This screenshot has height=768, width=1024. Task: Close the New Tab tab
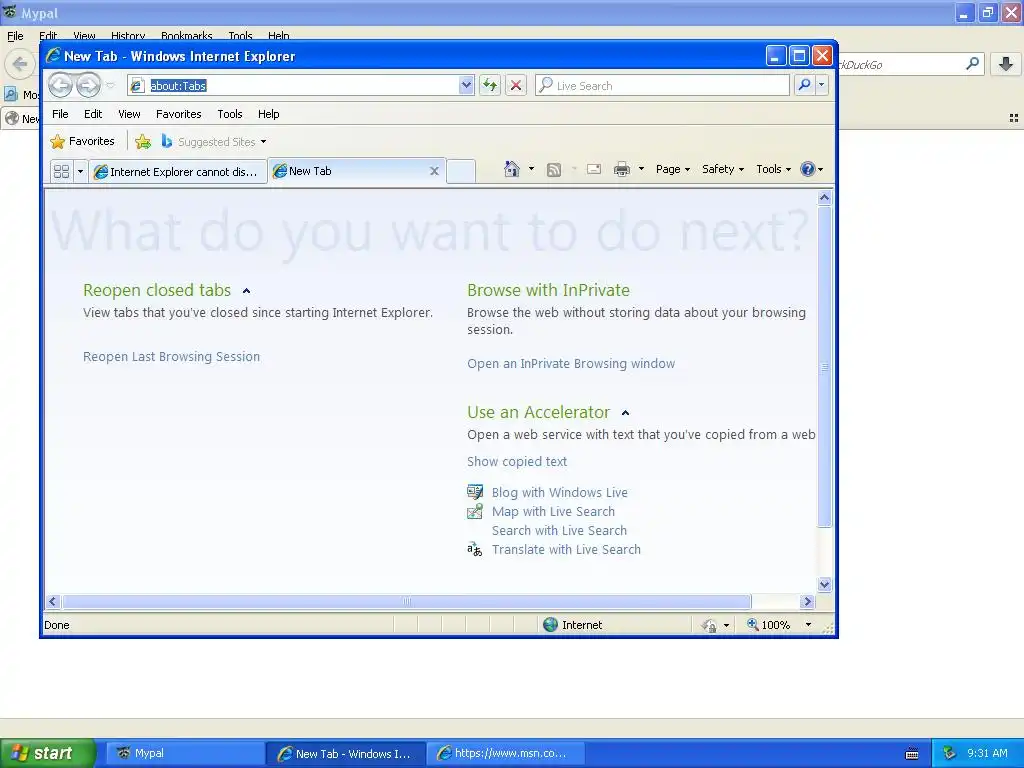click(434, 171)
